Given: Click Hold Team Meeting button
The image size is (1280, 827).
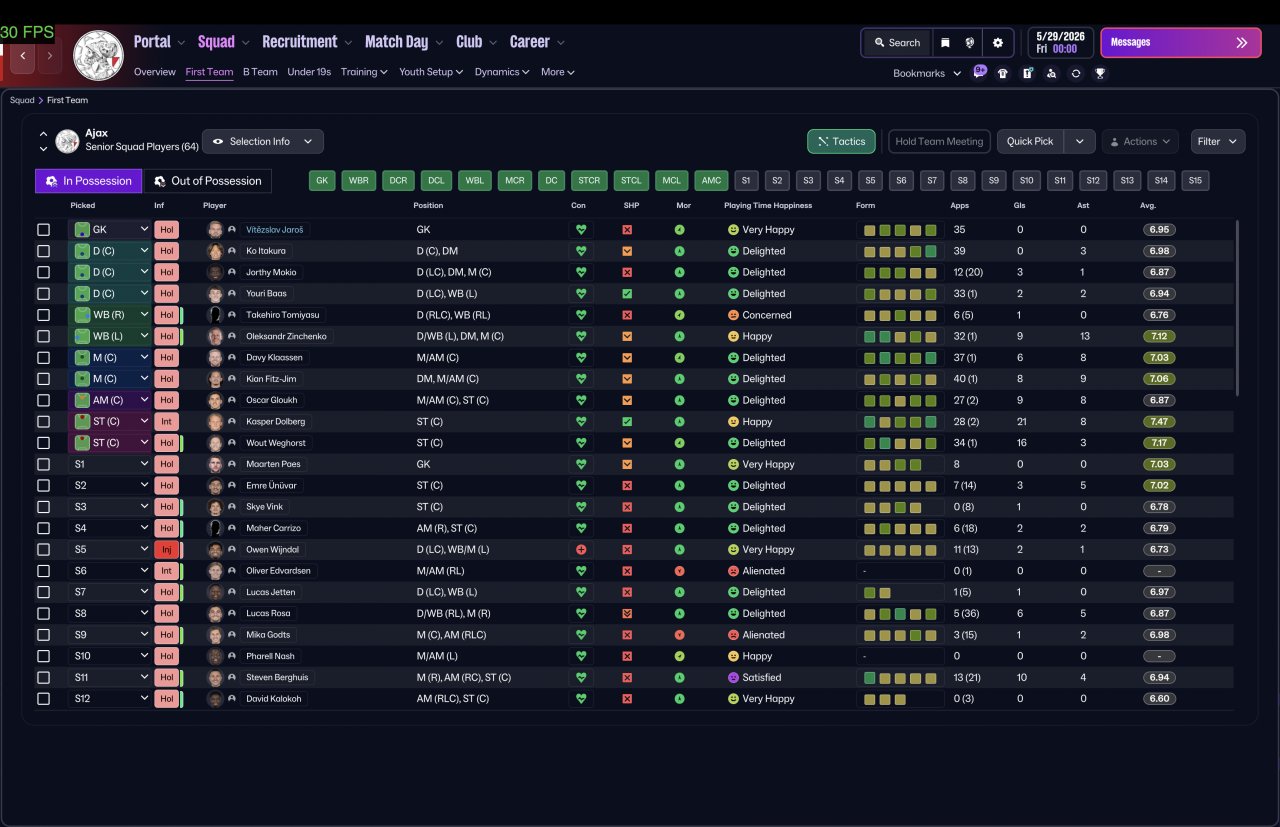Looking at the screenshot, I should [939, 141].
